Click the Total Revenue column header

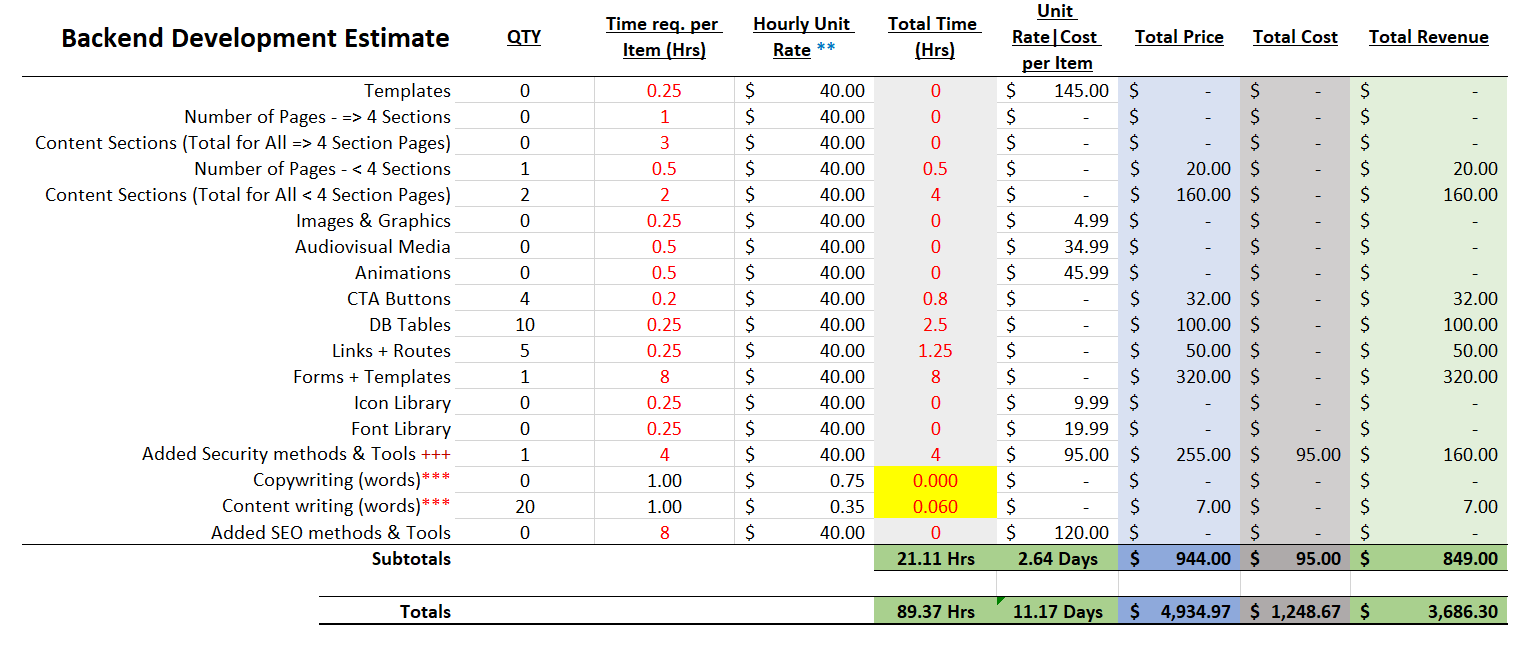pyautogui.click(x=1429, y=37)
